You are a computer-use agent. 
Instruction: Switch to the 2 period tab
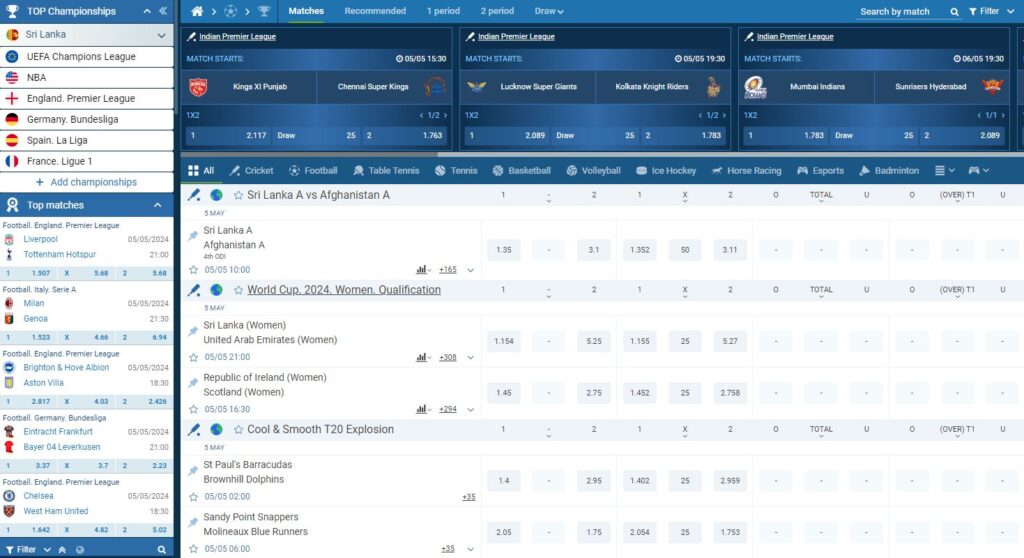pos(497,11)
